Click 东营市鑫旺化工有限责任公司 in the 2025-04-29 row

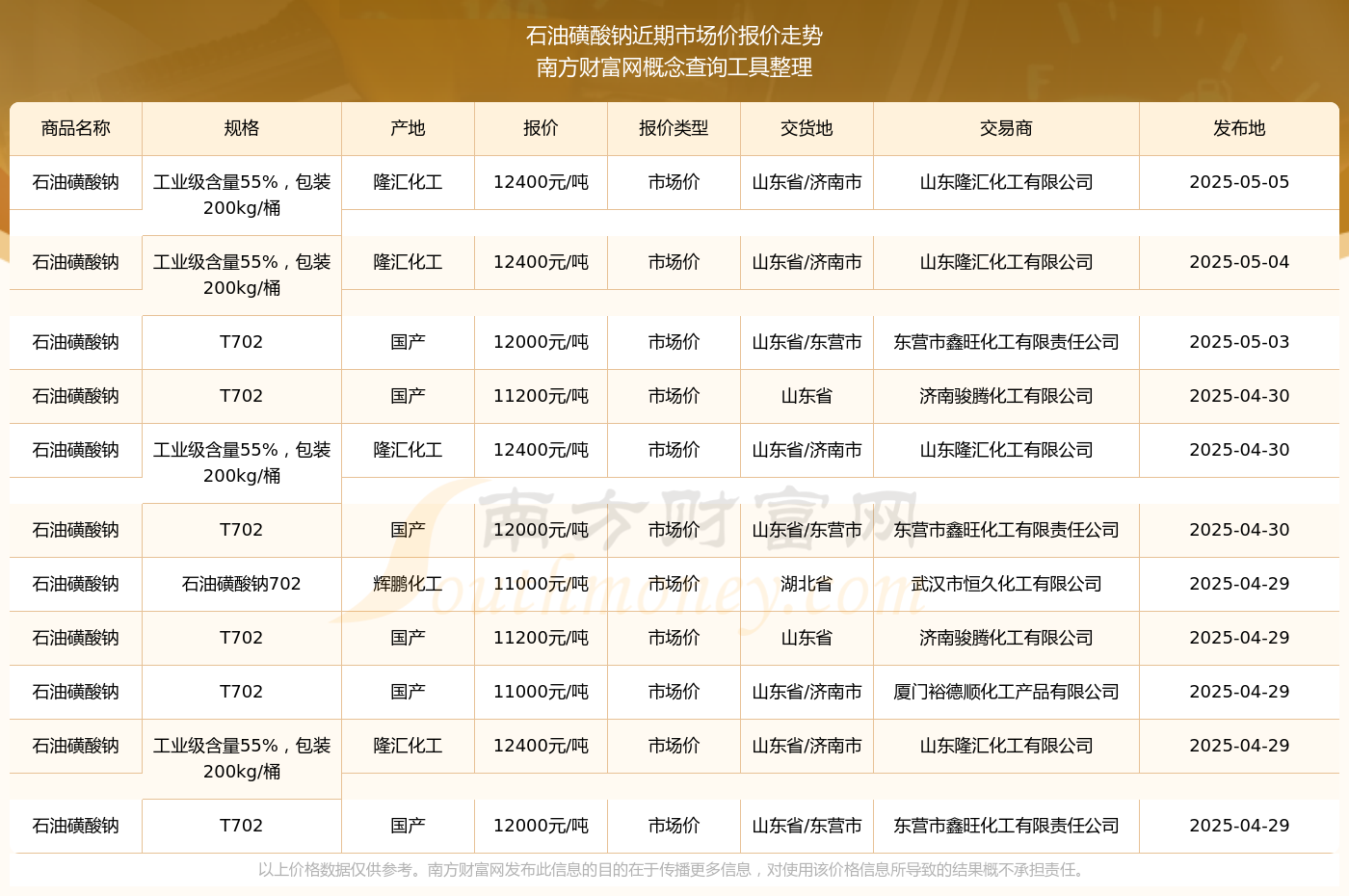click(1006, 826)
